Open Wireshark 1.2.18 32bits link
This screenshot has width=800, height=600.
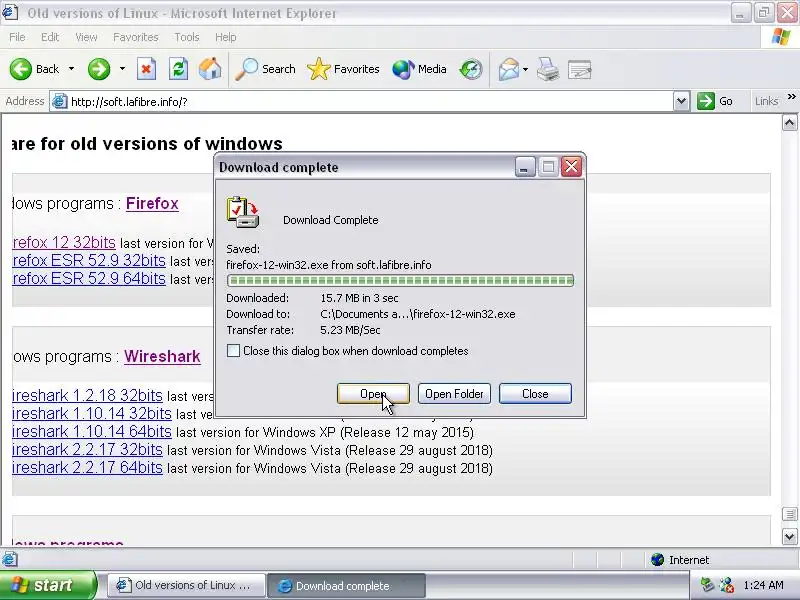click(87, 395)
